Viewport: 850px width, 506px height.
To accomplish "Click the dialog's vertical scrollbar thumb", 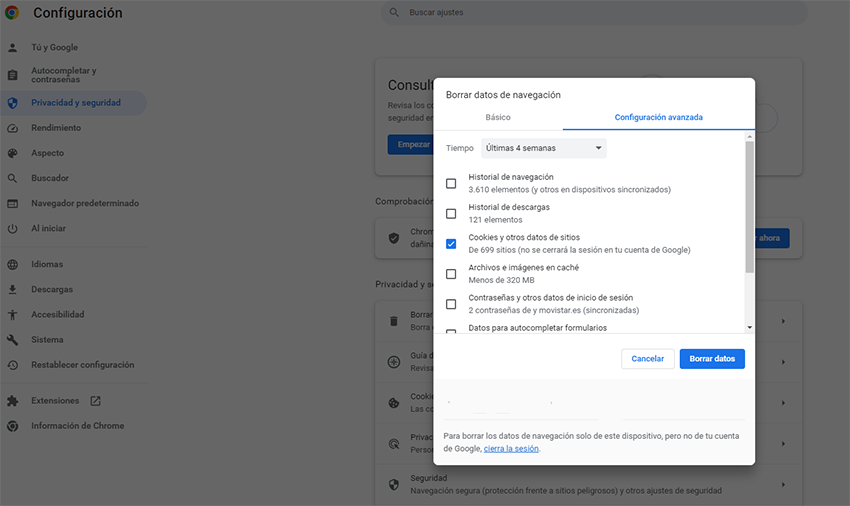I will pos(749,207).
